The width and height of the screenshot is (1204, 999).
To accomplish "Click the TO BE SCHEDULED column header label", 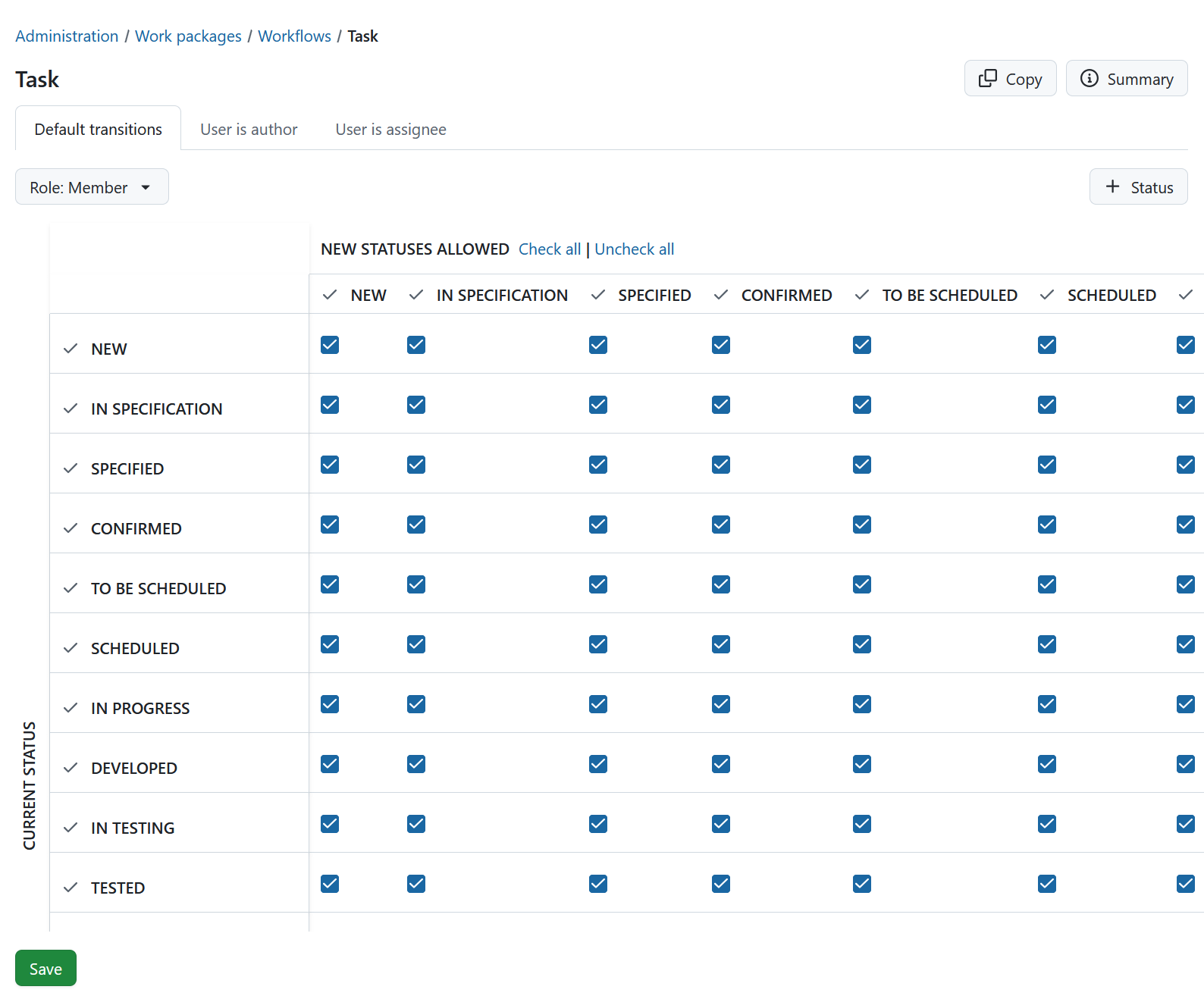I will click(x=949, y=295).
